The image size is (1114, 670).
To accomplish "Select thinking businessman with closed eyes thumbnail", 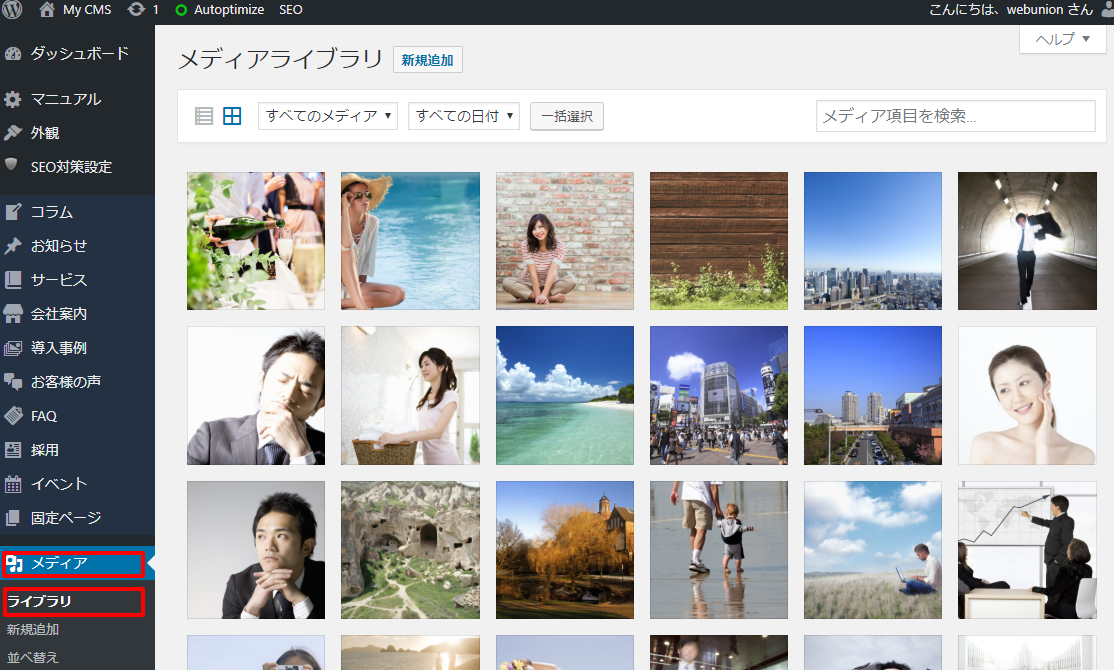I will pyautogui.click(x=256, y=396).
